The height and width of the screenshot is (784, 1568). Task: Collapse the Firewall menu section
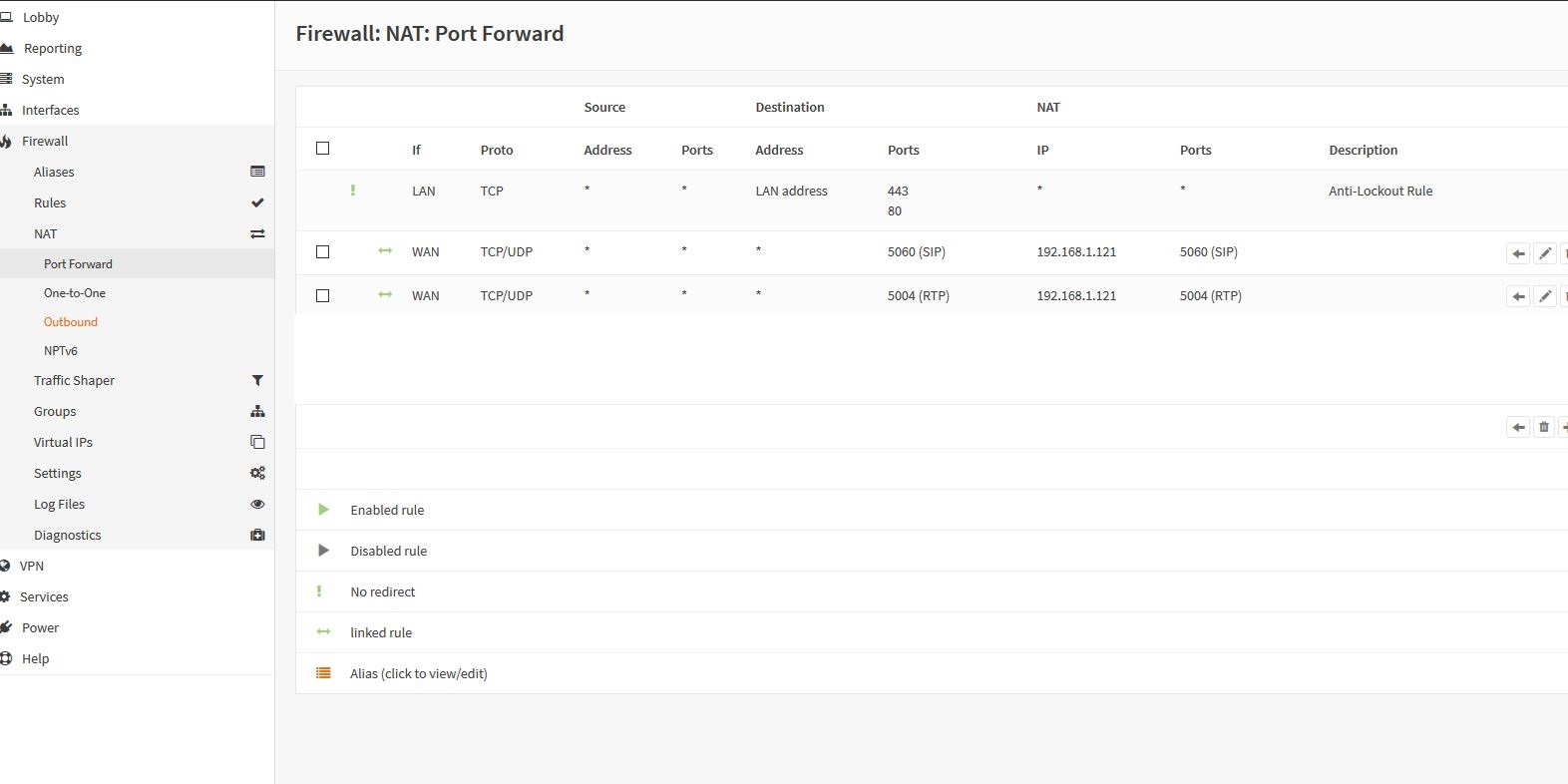pyautogui.click(x=45, y=142)
